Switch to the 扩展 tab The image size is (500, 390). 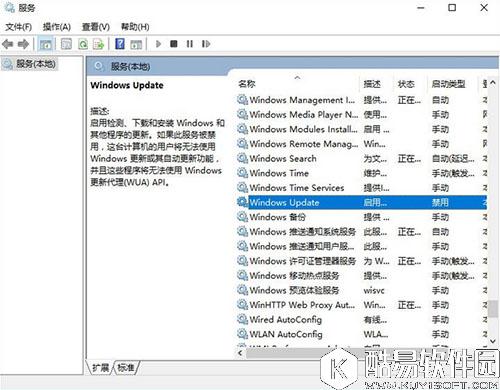pyautogui.click(x=100, y=368)
